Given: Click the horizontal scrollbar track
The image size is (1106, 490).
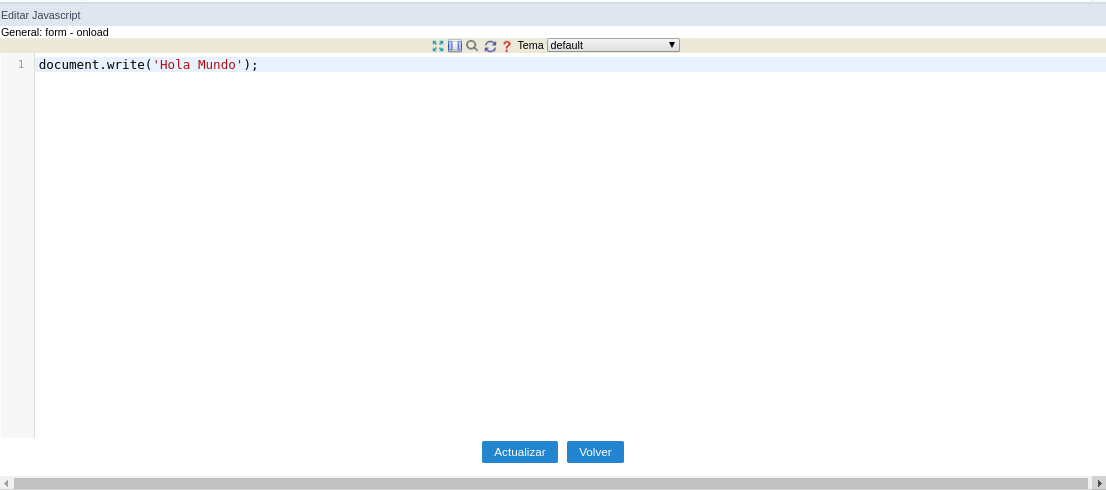Looking at the screenshot, I should [x=550, y=484].
